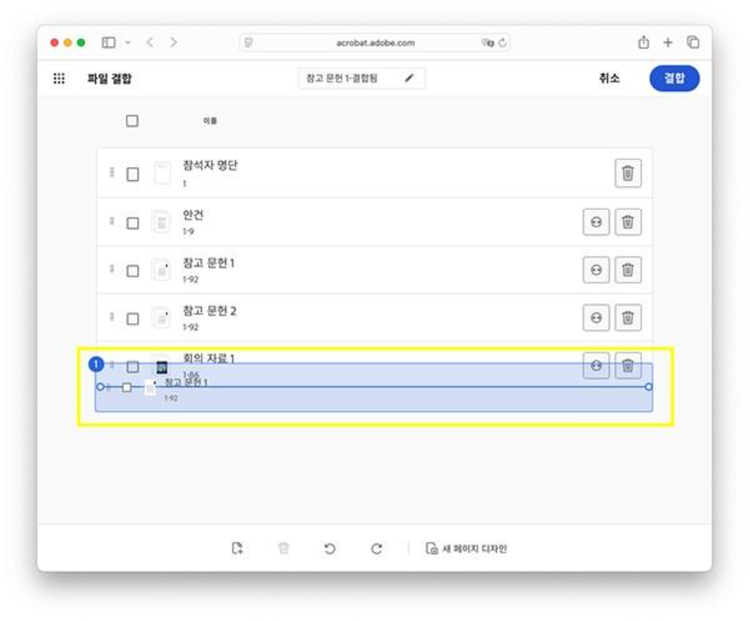Image resolution: width=750 pixels, height=621 pixels.
Task: Select the 안건 file name
Action: (193, 215)
